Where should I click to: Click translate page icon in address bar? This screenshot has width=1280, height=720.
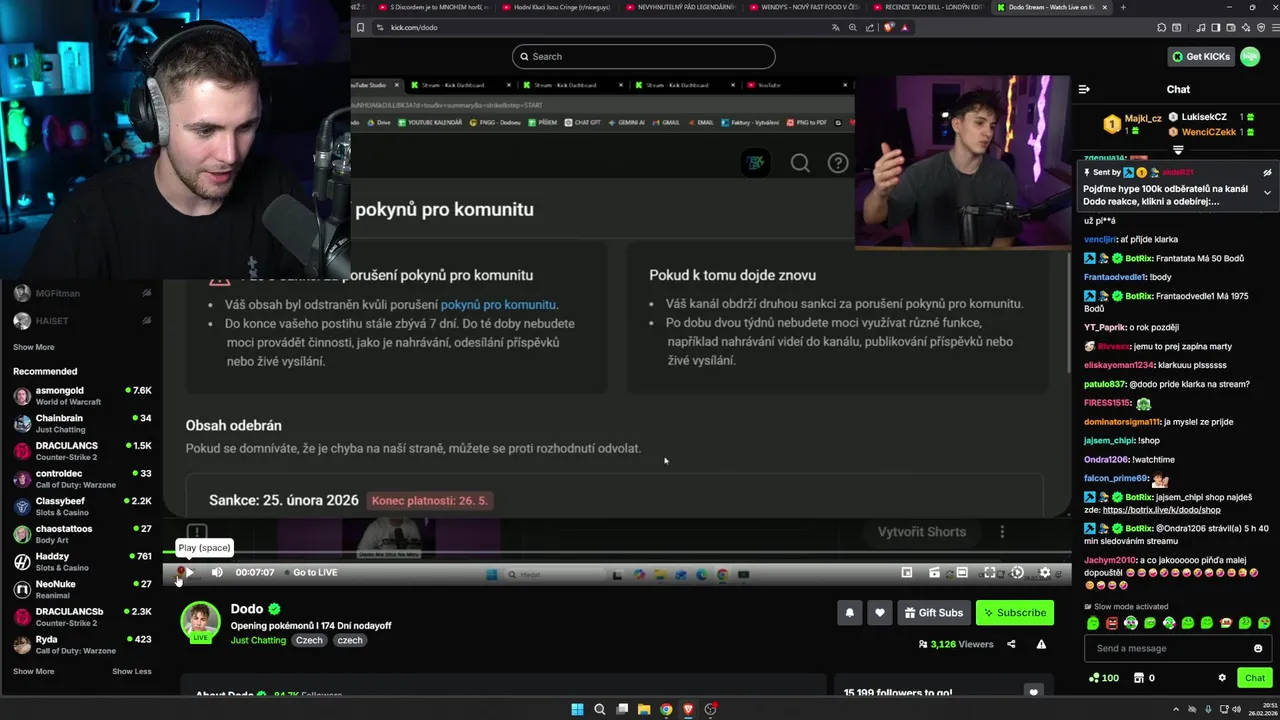pyautogui.click(x=836, y=28)
